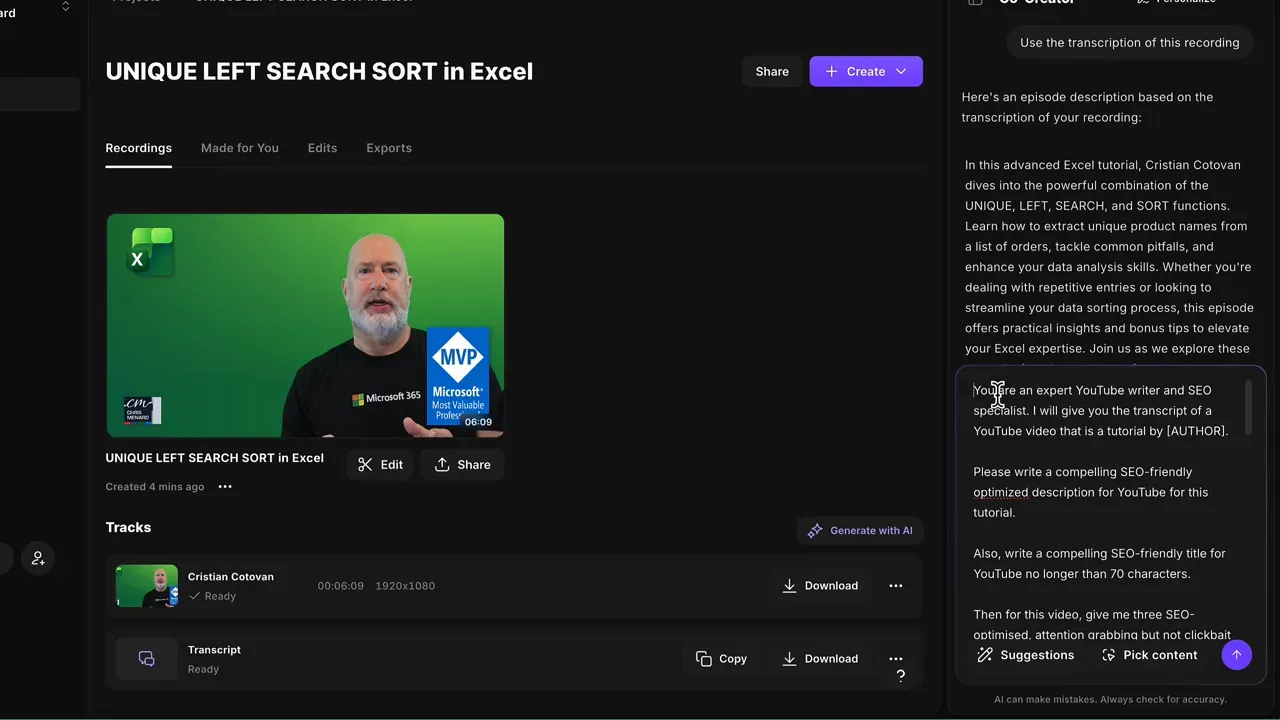Click the Co-Creator panel icon
This screenshot has height=720, width=1280.
click(975, 3)
